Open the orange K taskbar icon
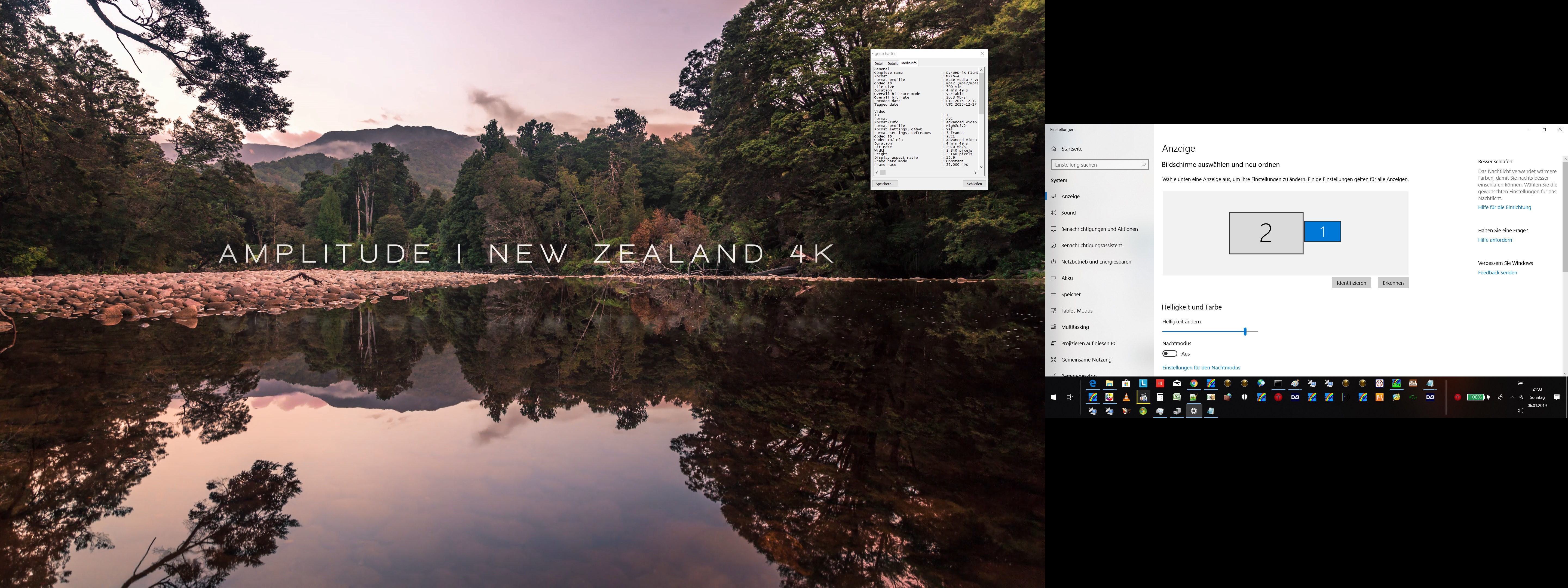 point(1380,397)
